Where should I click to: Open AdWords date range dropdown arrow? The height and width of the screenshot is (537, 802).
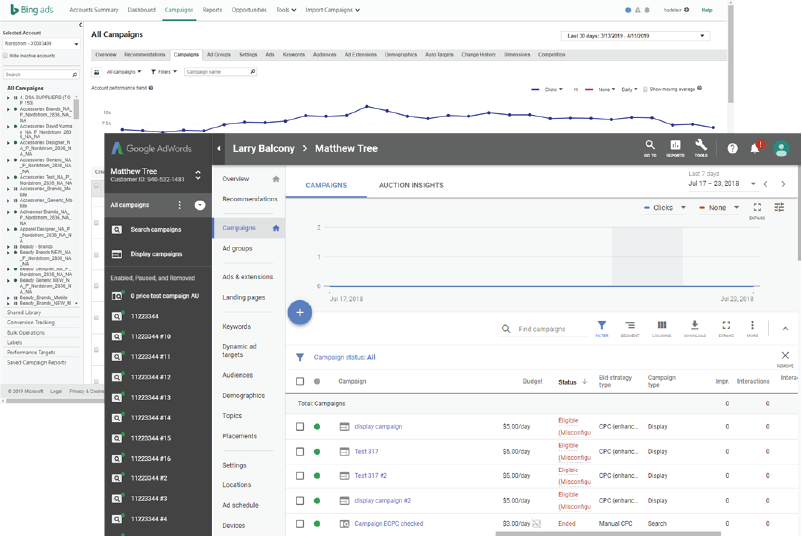(753, 184)
